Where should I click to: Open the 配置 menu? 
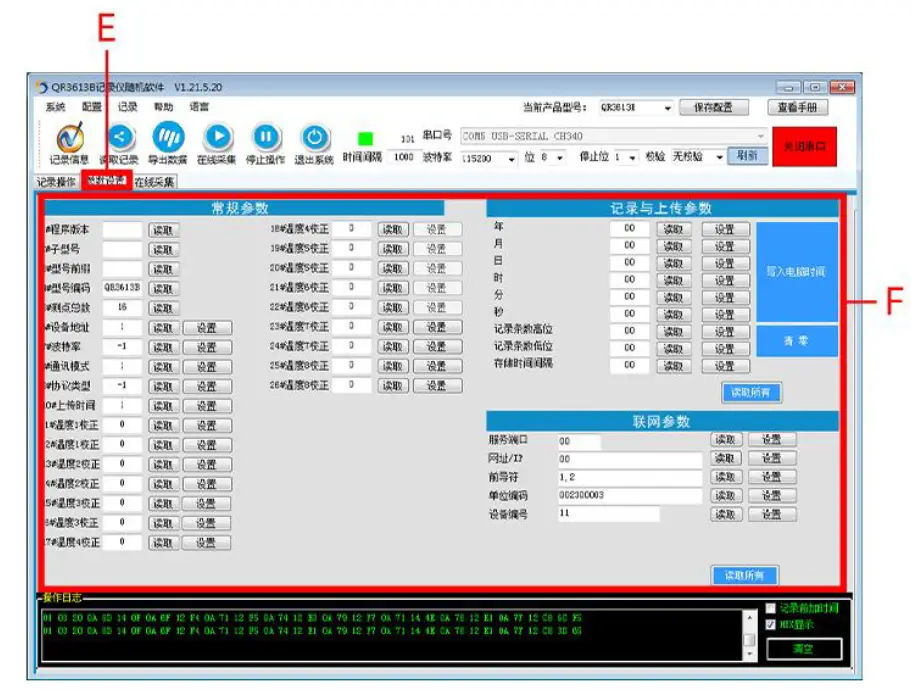point(92,107)
